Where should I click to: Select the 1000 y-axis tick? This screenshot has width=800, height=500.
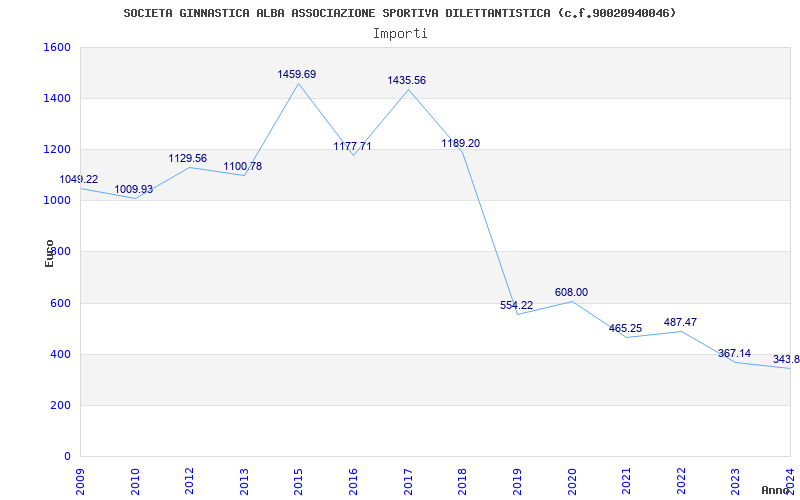57,201
